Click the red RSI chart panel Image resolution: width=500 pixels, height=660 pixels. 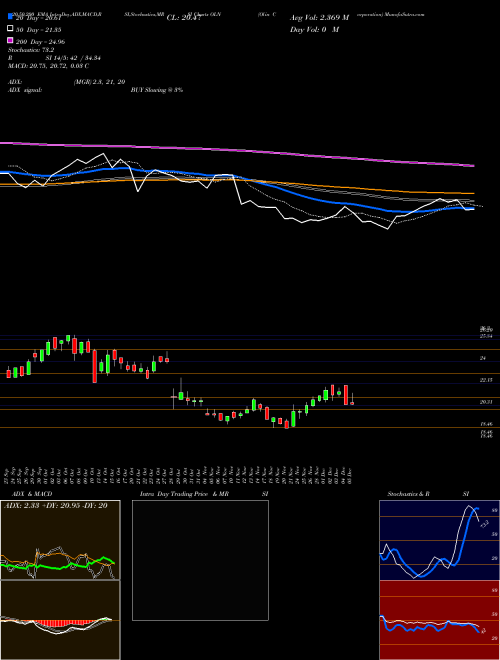pyautogui.click(x=439, y=620)
